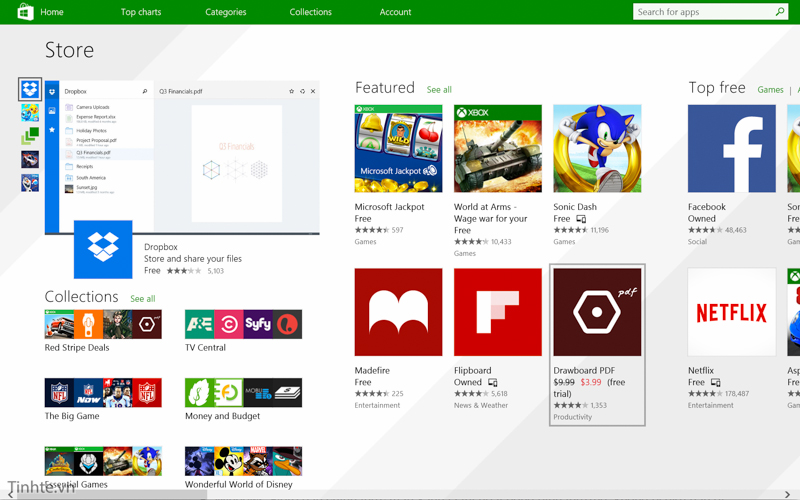Select the Dropbox spotlight thumbnail icon
This screenshot has height=500, width=800.
click(x=30, y=89)
